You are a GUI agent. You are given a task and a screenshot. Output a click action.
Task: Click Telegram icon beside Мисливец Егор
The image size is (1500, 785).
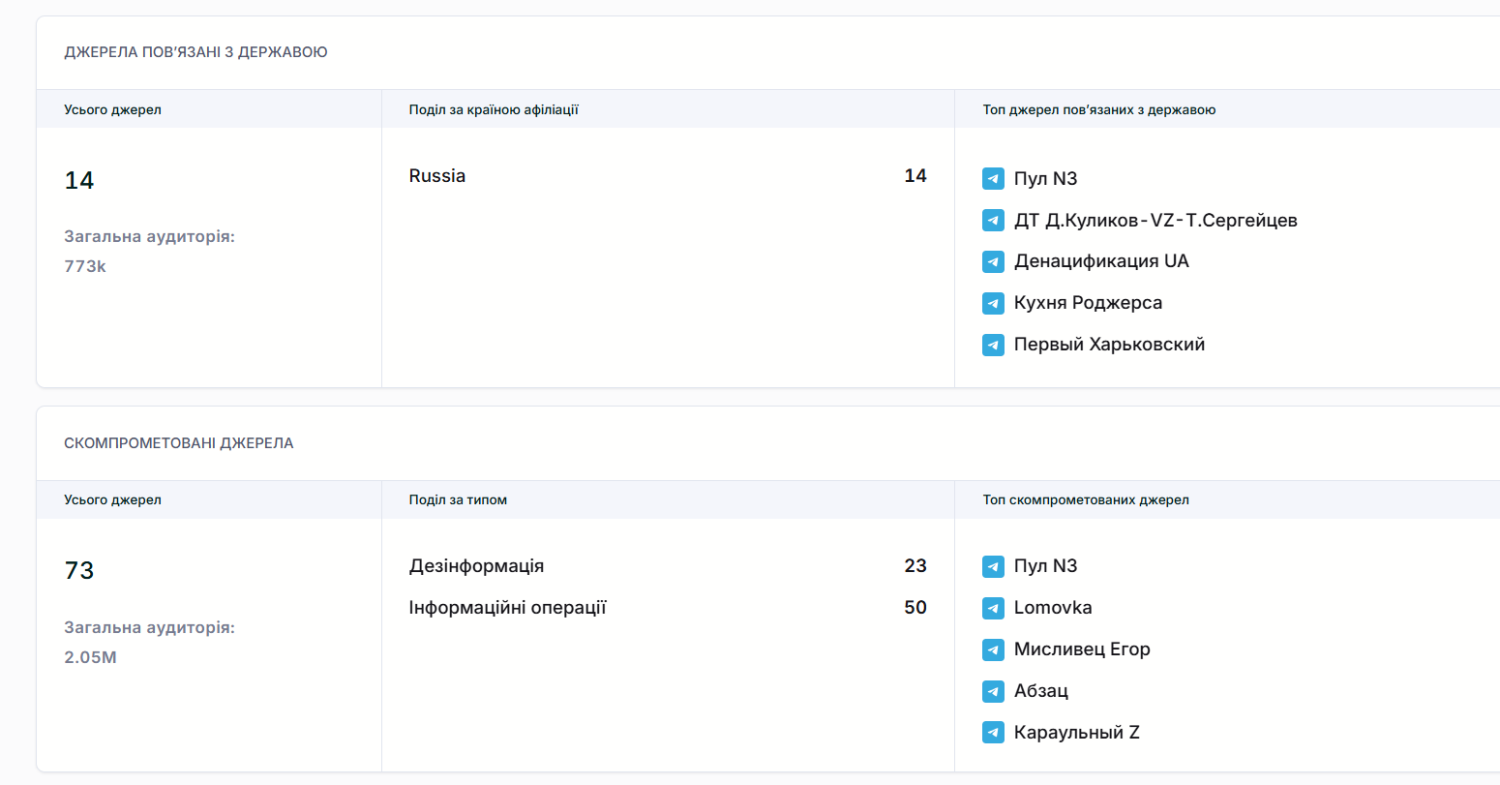click(992, 650)
